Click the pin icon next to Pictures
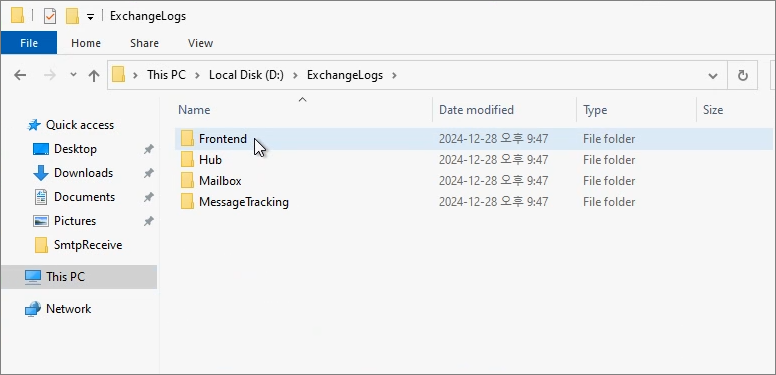Viewport: 776px width, 375px height. (x=148, y=221)
